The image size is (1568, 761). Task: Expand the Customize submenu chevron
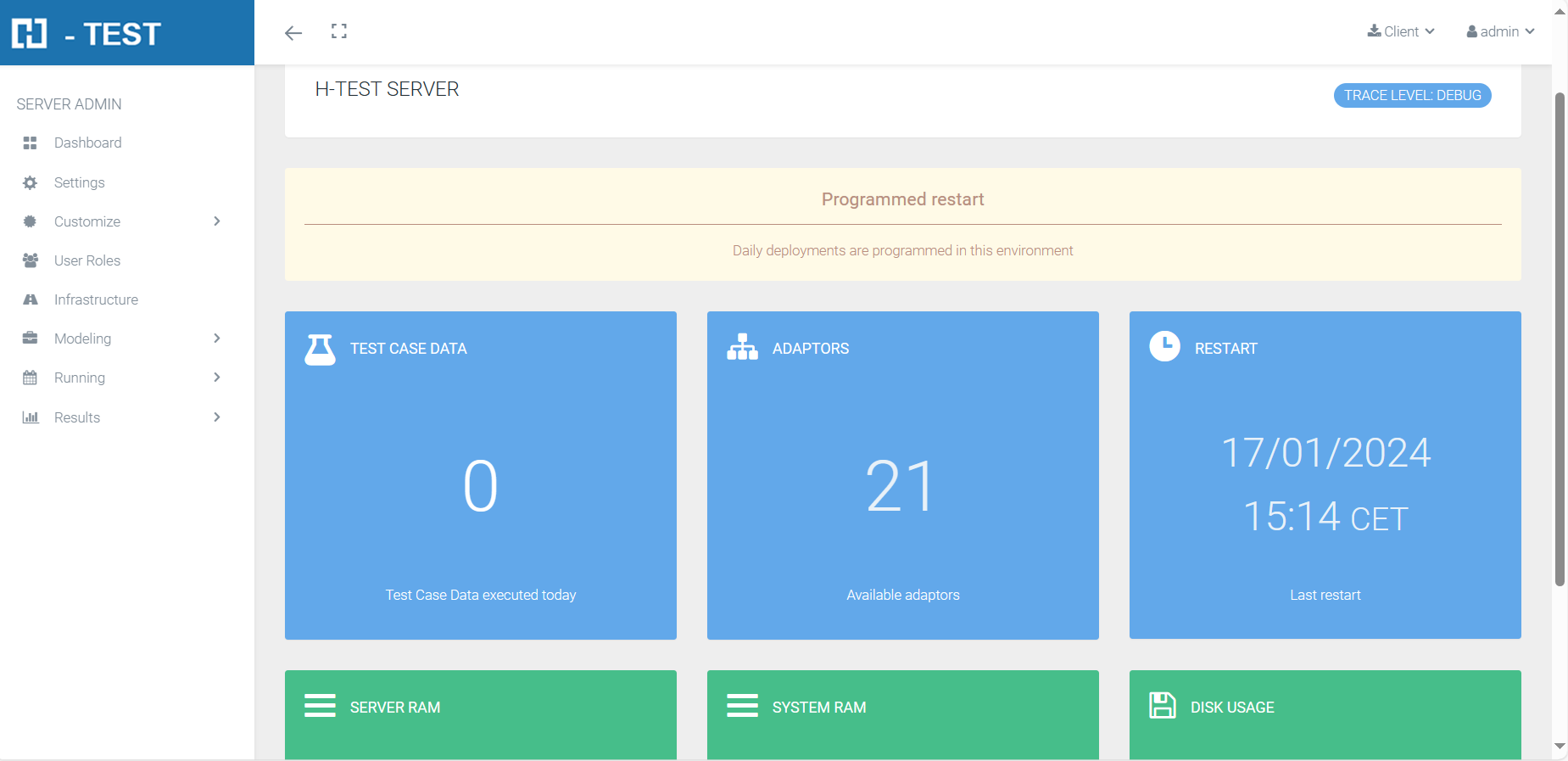(217, 221)
